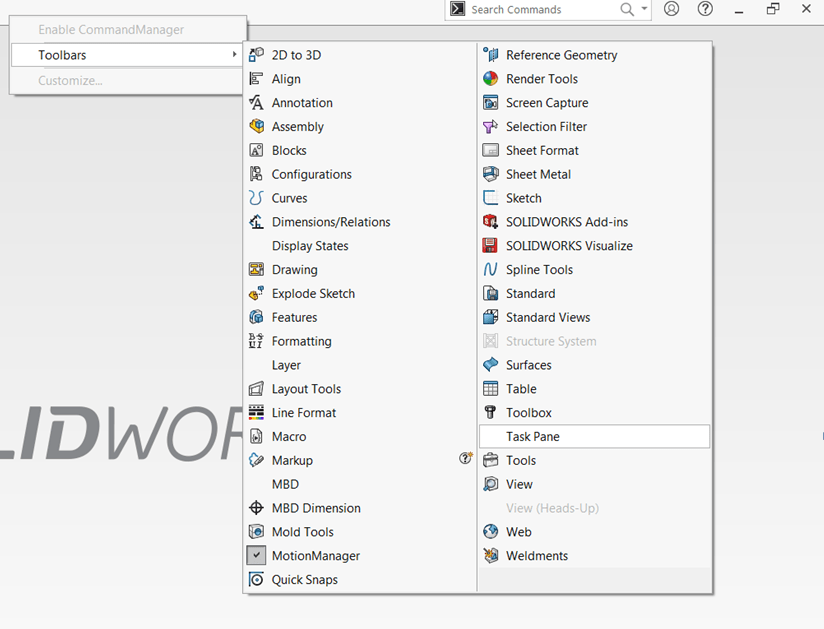Click the SOLIDWORKS Visualize icon

[x=490, y=245]
